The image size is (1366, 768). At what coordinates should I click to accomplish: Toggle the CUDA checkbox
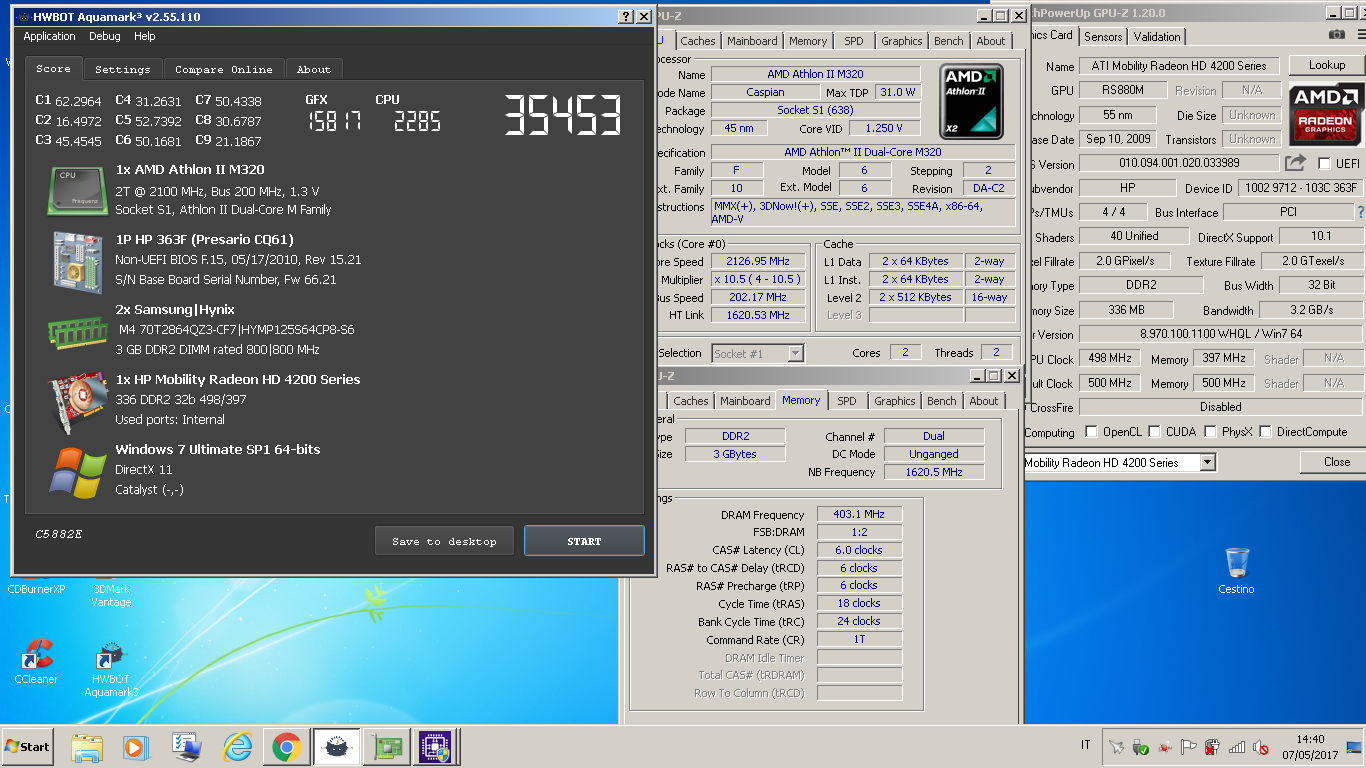(x=1155, y=432)
